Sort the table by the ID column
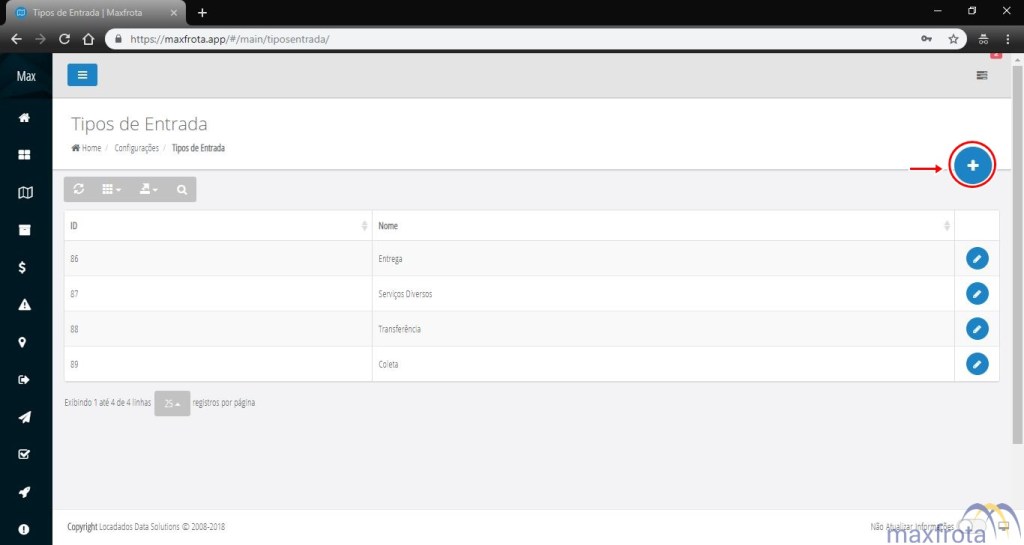 point(217,226)
